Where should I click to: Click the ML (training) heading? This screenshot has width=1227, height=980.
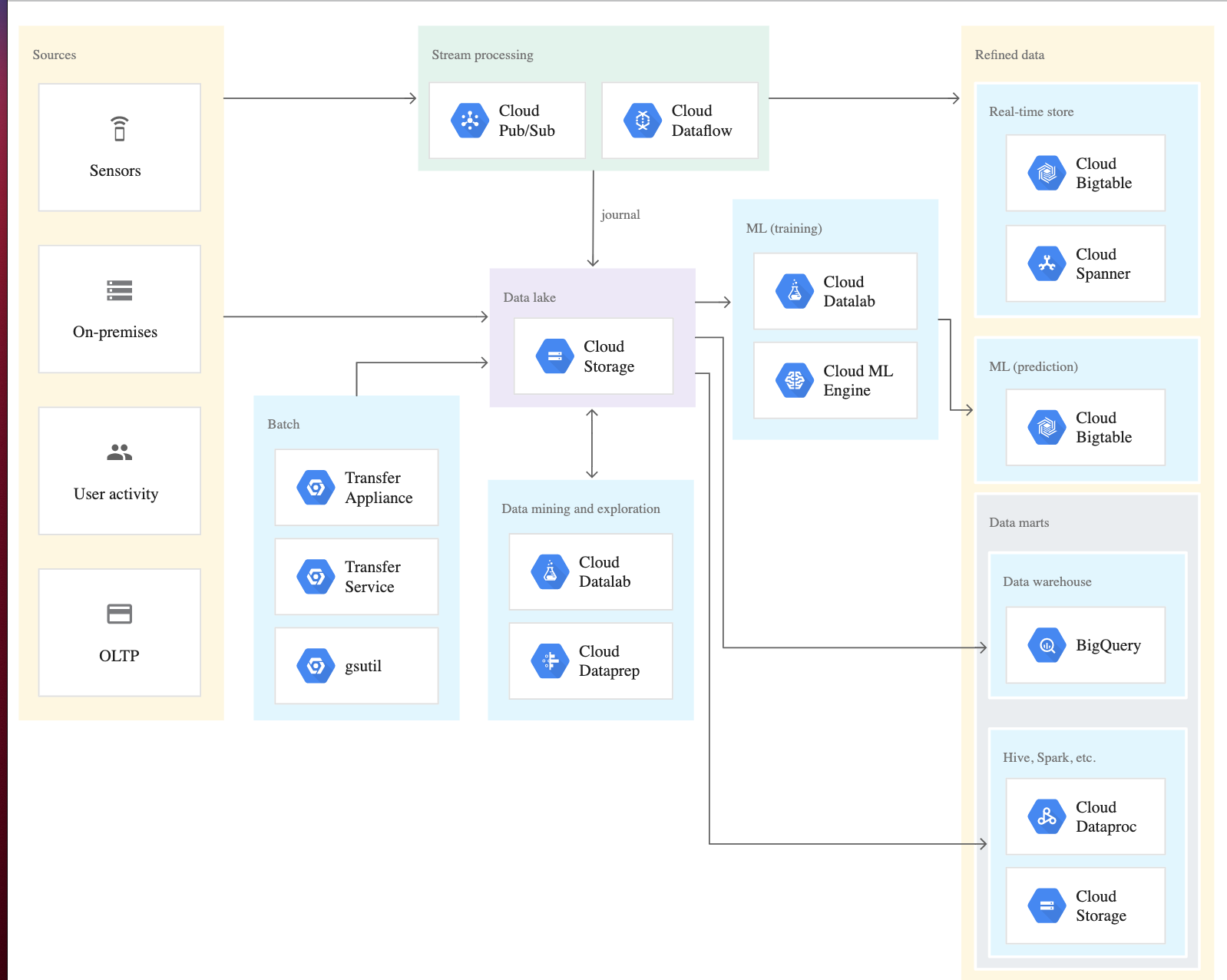tap(784, 228)
